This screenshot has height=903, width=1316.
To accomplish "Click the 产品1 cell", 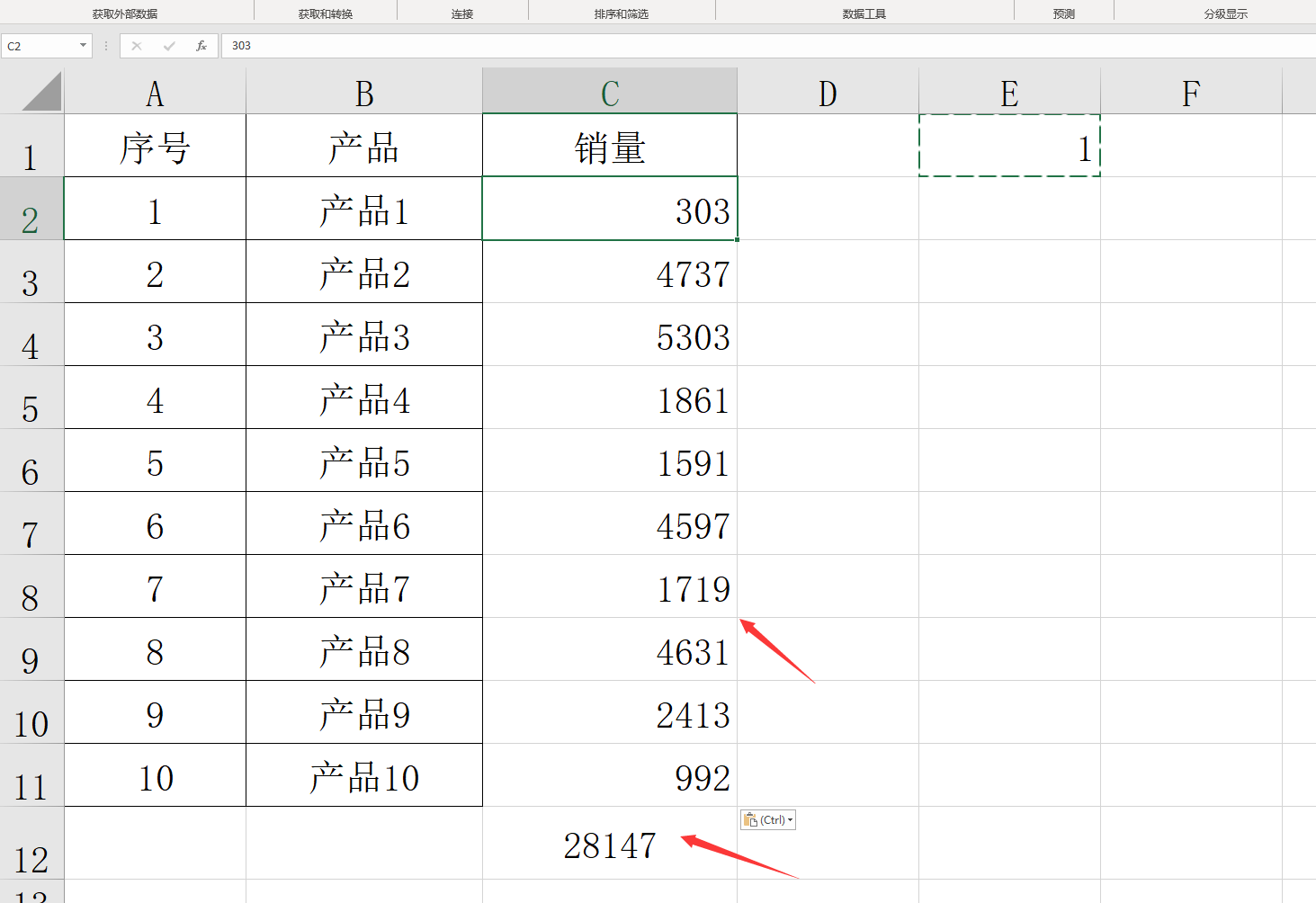I will point(364,209).
